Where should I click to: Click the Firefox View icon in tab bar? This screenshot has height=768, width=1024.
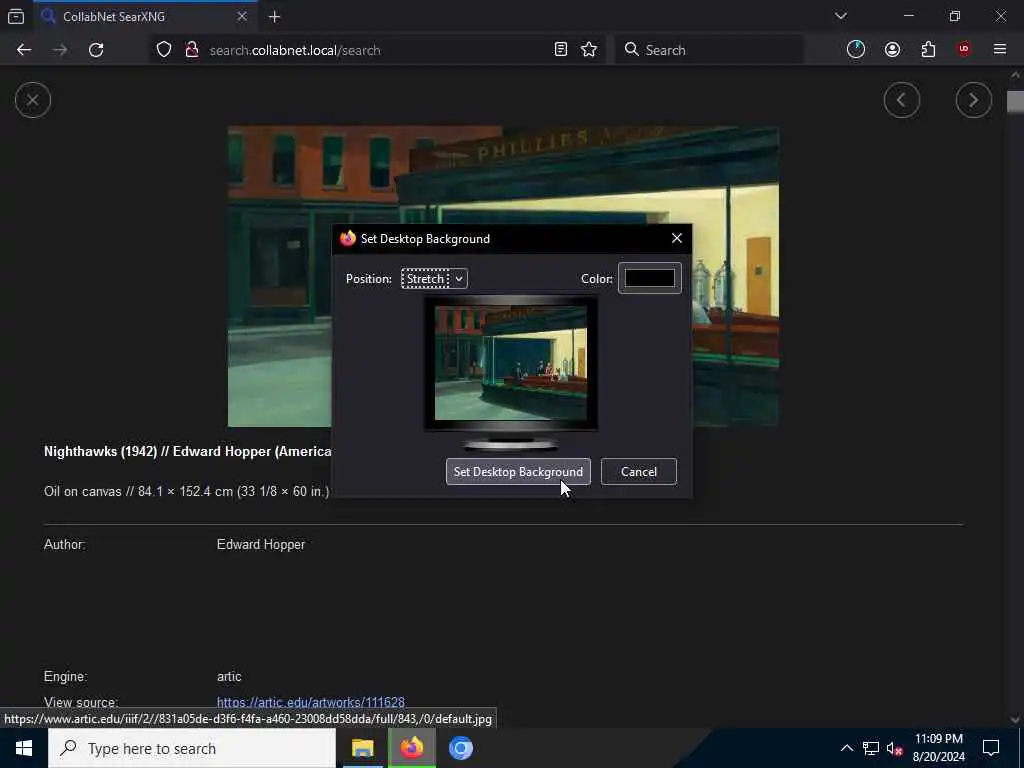tap(16, 16)
